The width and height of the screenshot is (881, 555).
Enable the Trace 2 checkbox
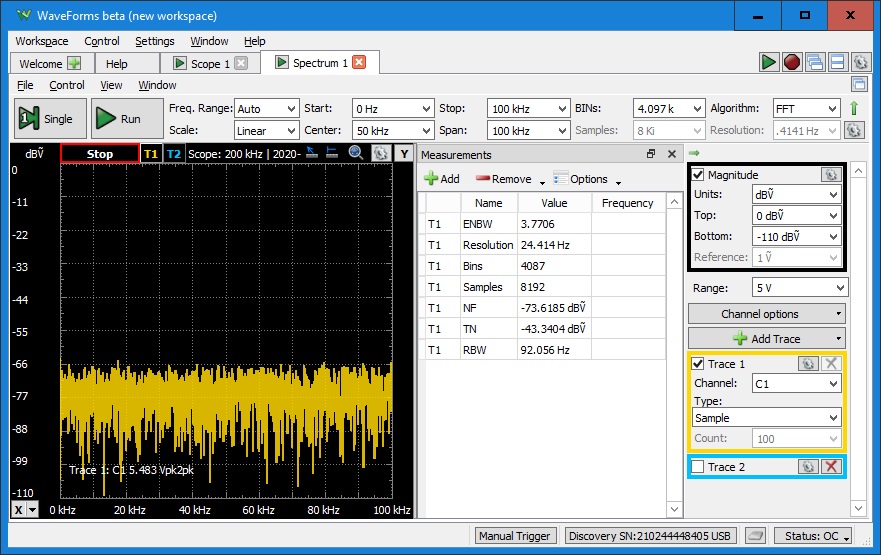point(698,467)
